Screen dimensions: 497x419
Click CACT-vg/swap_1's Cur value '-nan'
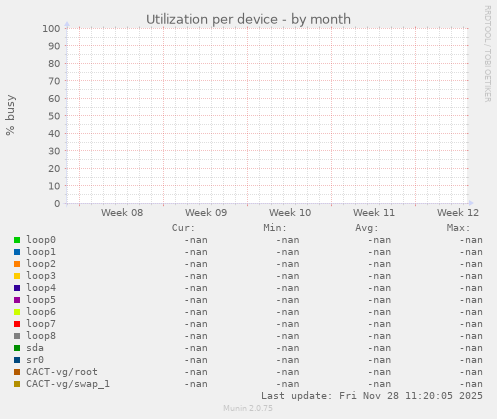click(x=196, y=384)
